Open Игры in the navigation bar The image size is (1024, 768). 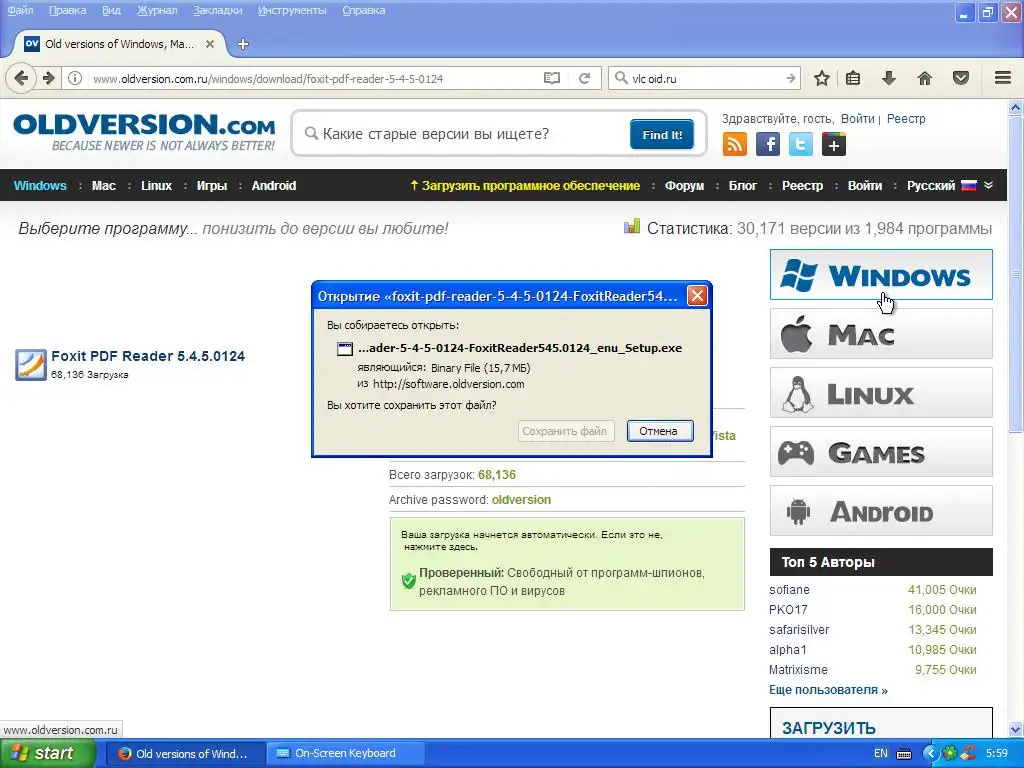point(212,185)
